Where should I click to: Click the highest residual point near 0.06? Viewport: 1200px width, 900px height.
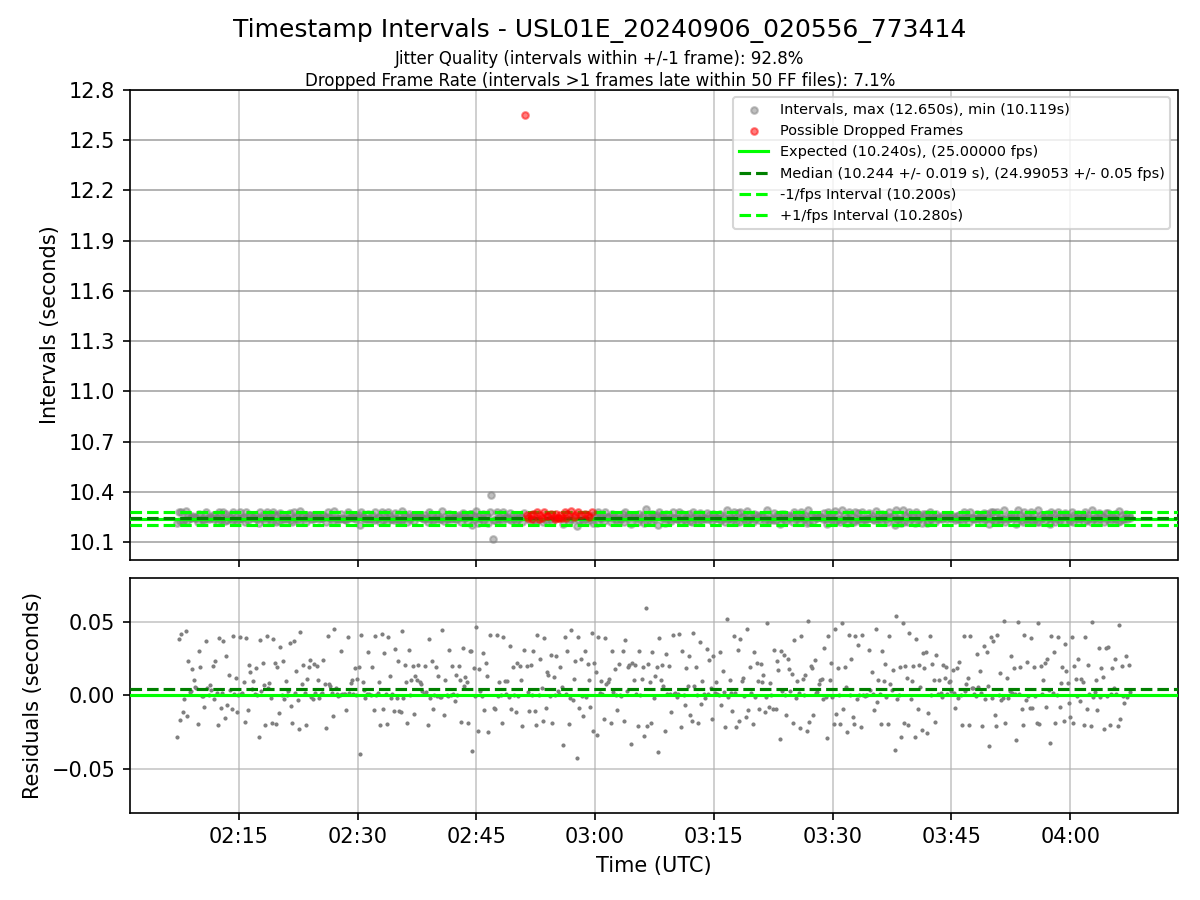(646, 608)
